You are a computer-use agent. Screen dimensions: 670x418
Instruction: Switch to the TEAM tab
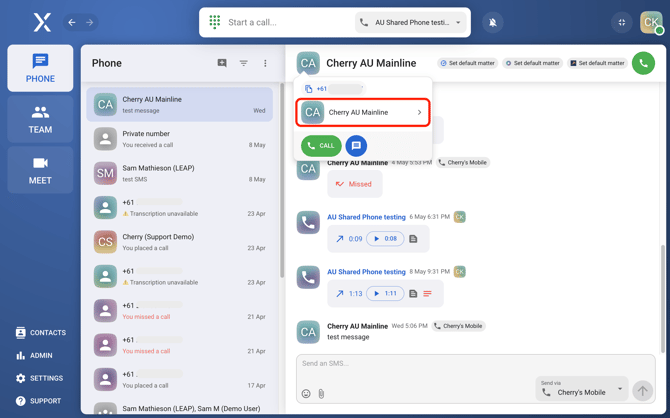point(40,119)
